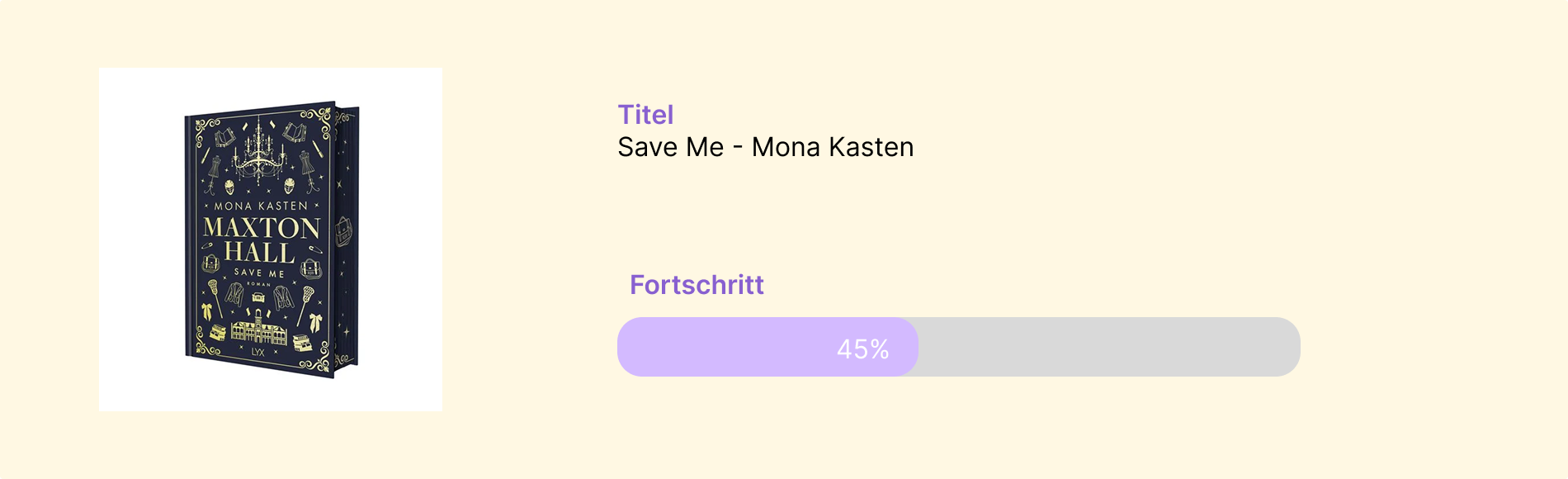Click the backpack illustration right of SAVE ME
The height and width of the screenshot is (479, 1568).
pos(311,268)
